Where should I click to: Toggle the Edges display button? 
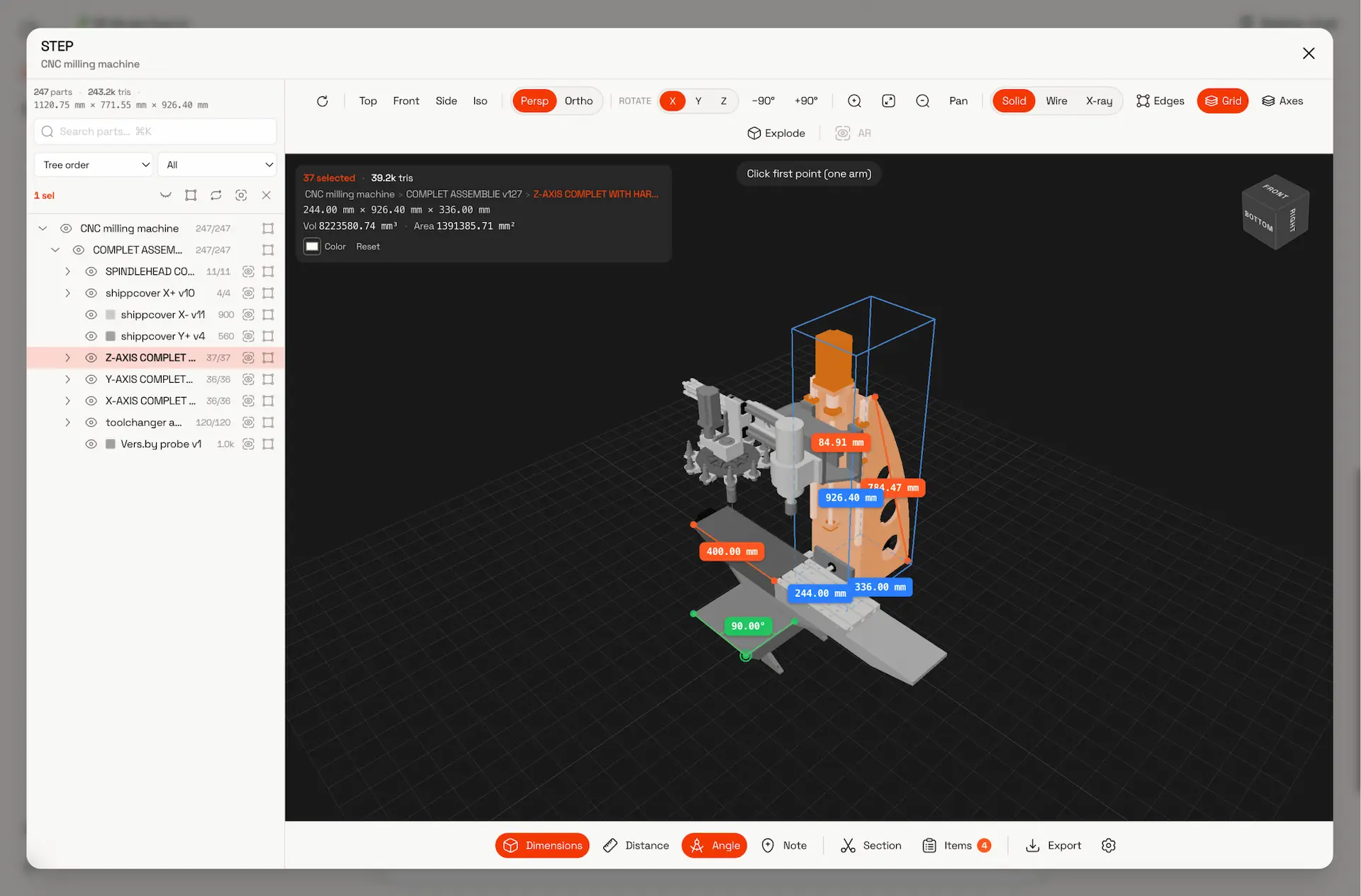[1160, 101]
